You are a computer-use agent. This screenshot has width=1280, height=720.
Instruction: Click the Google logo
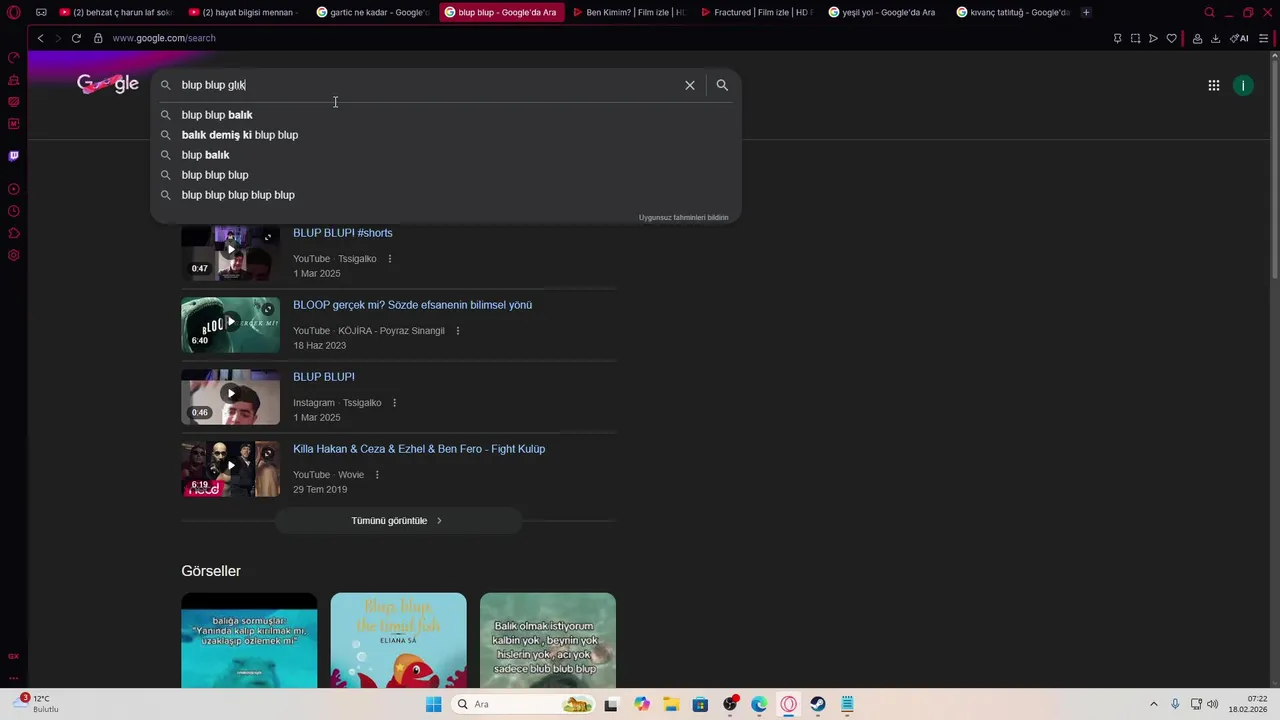point(108,85)
